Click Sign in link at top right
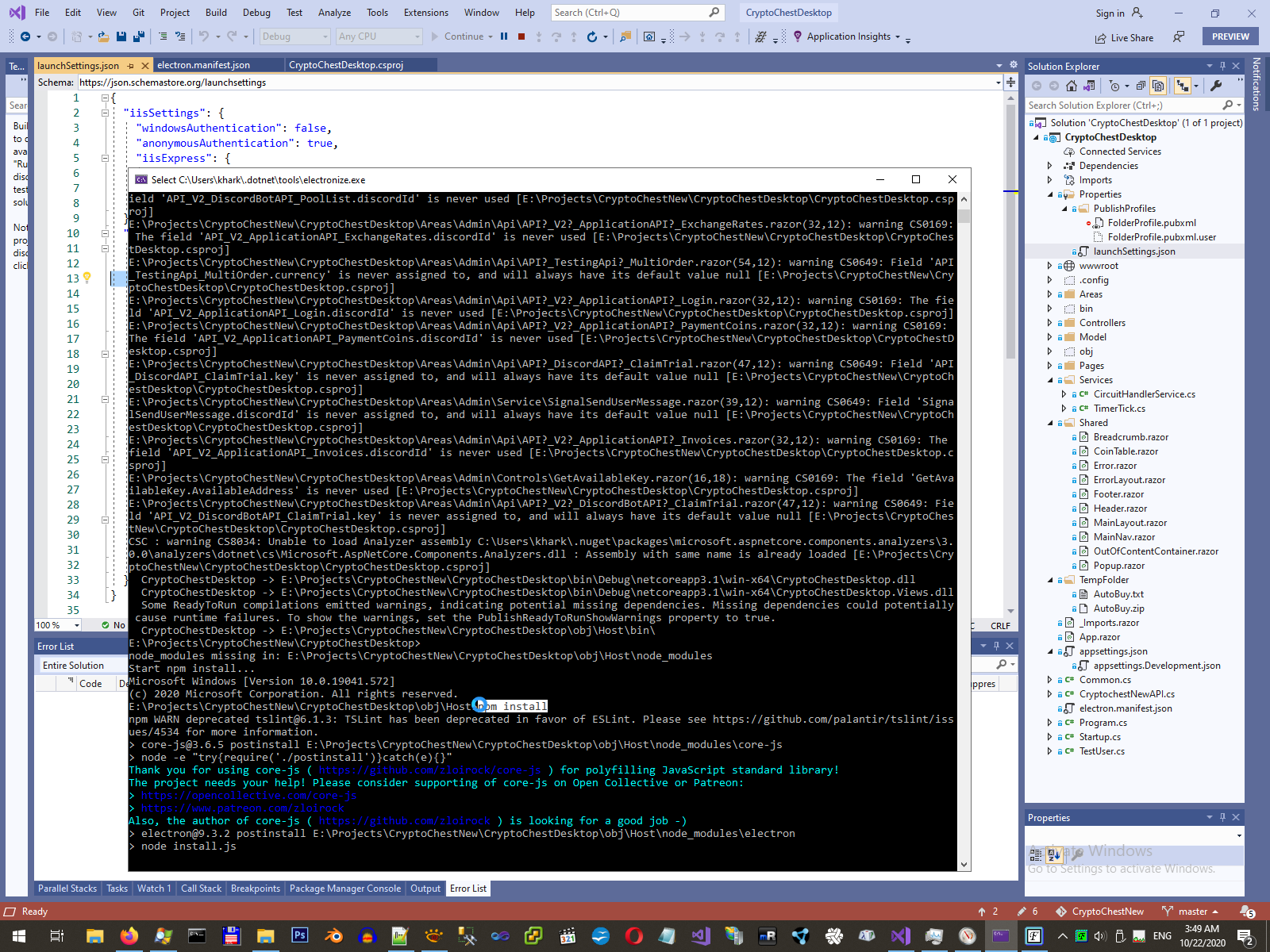The image size is (1270, 952). pyautogui.click(x=1110, y=13)
